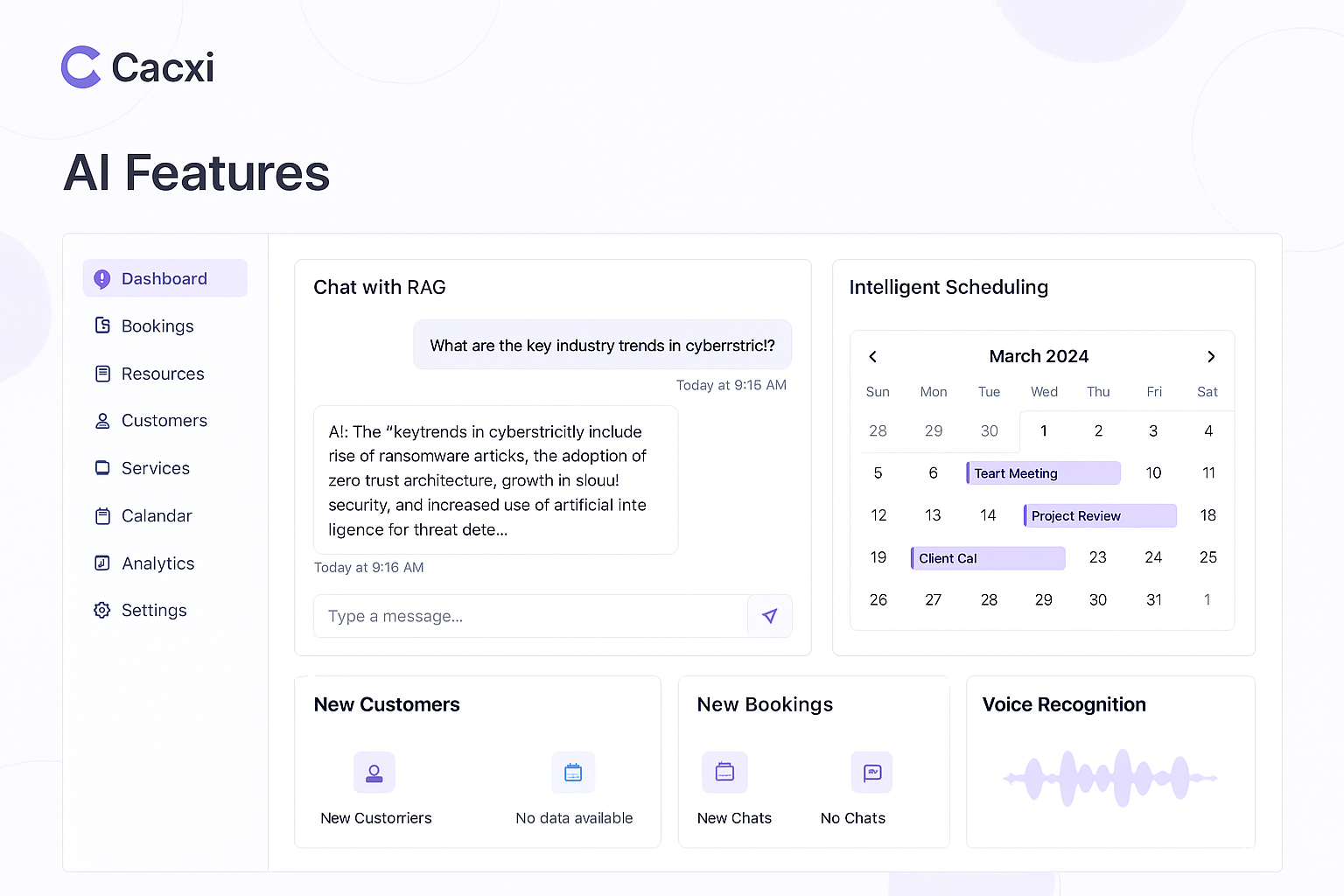Select grayed-out date 28 of previous month
Screen dimensions: 1344x896
click(x=878, y=430)
